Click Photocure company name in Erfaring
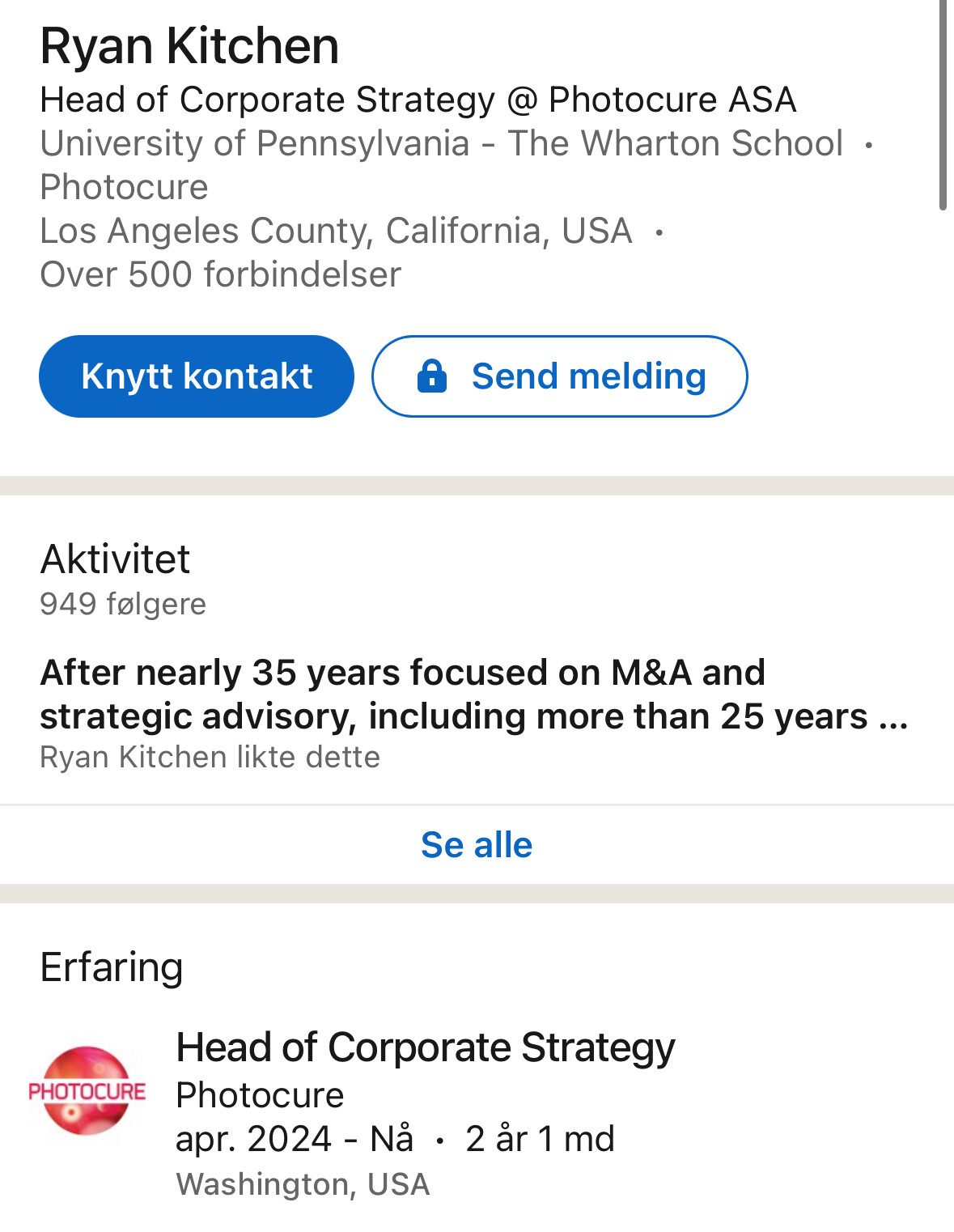The image size is (954, 1232). coord(260,1095)
